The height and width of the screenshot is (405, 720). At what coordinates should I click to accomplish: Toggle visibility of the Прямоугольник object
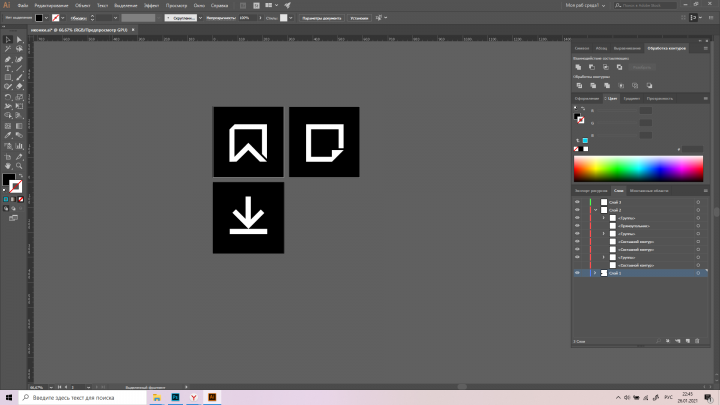[577, 225]
